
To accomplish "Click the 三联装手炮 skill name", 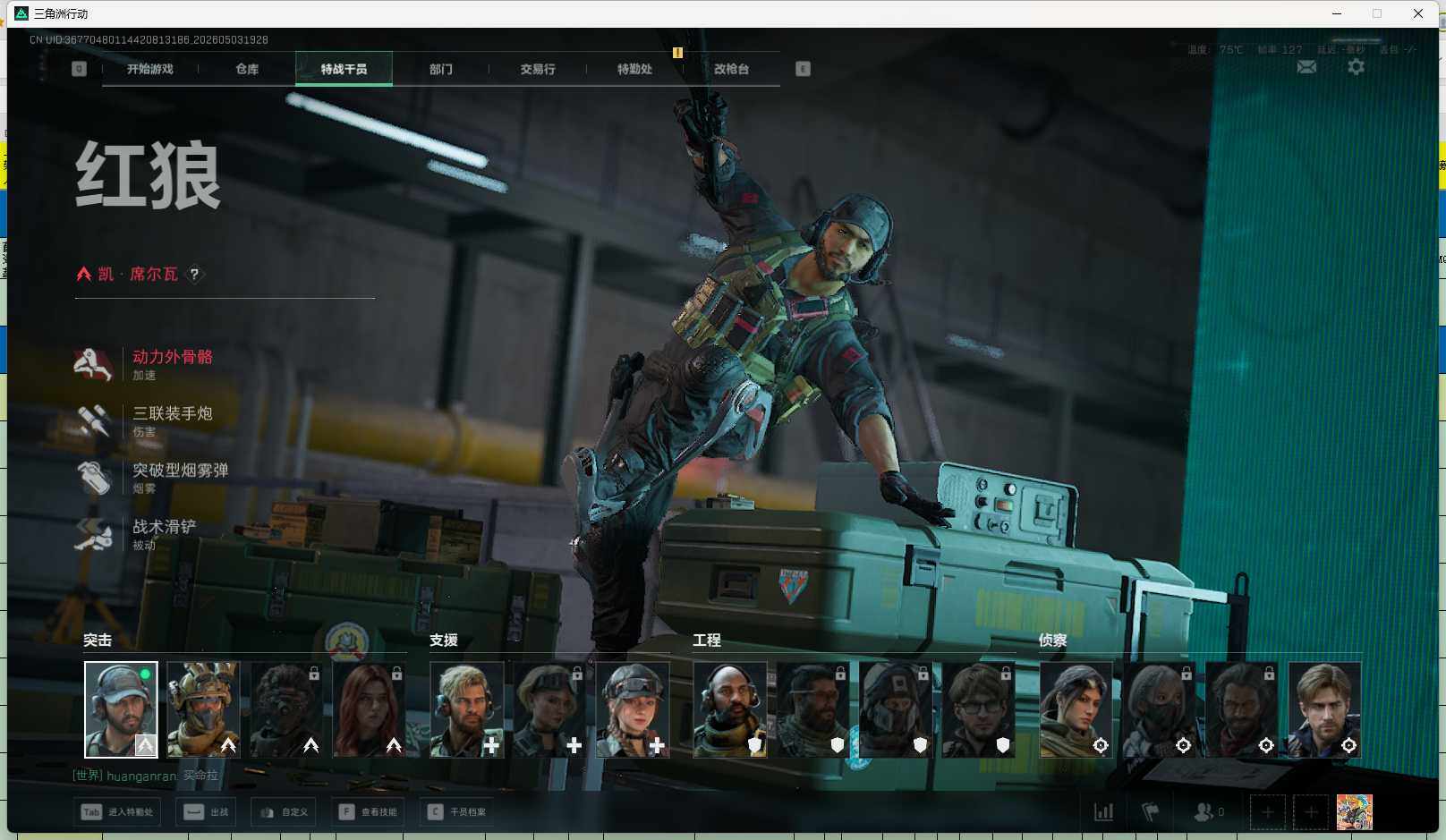I will click(x=173, y=413).
